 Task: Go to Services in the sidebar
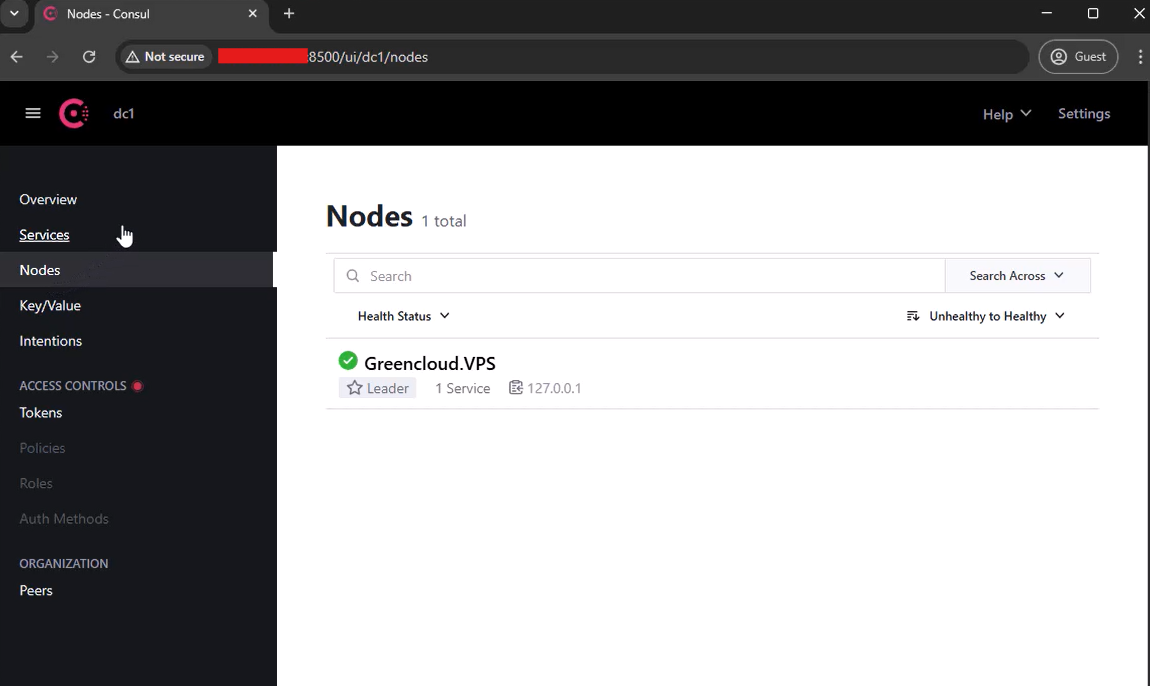tap(44, 235)
